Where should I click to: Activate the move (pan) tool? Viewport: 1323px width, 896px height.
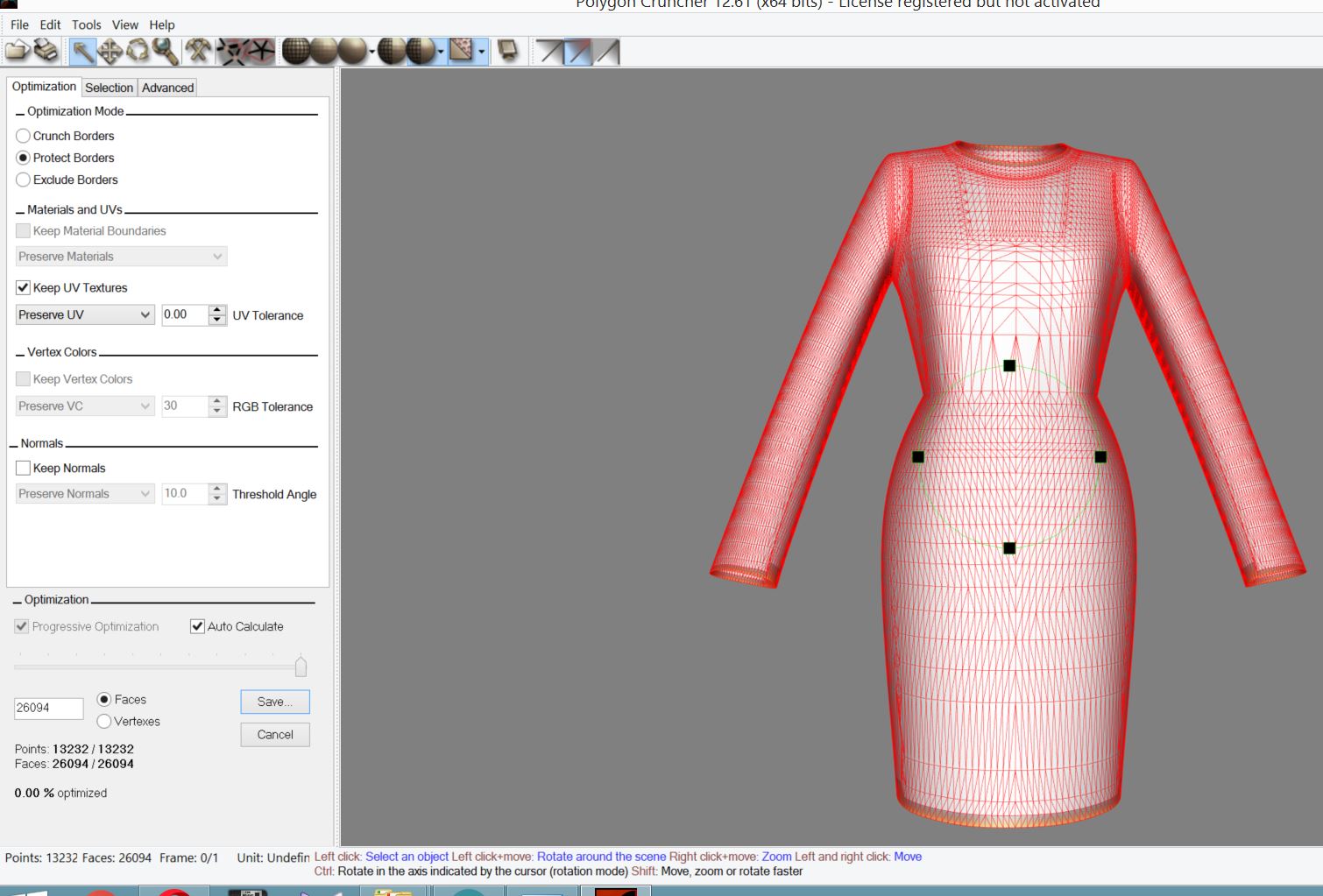[x=110, y=52]
